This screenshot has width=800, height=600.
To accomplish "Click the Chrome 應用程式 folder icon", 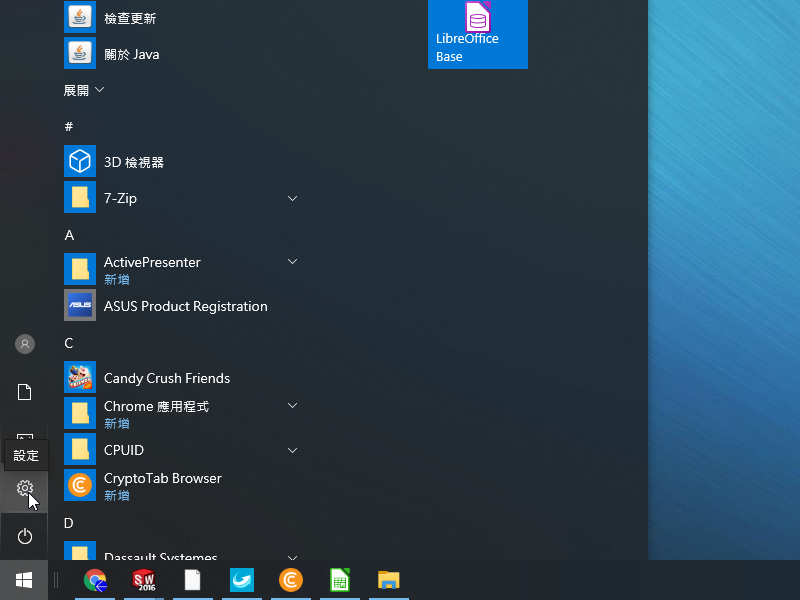I will 80,413.
